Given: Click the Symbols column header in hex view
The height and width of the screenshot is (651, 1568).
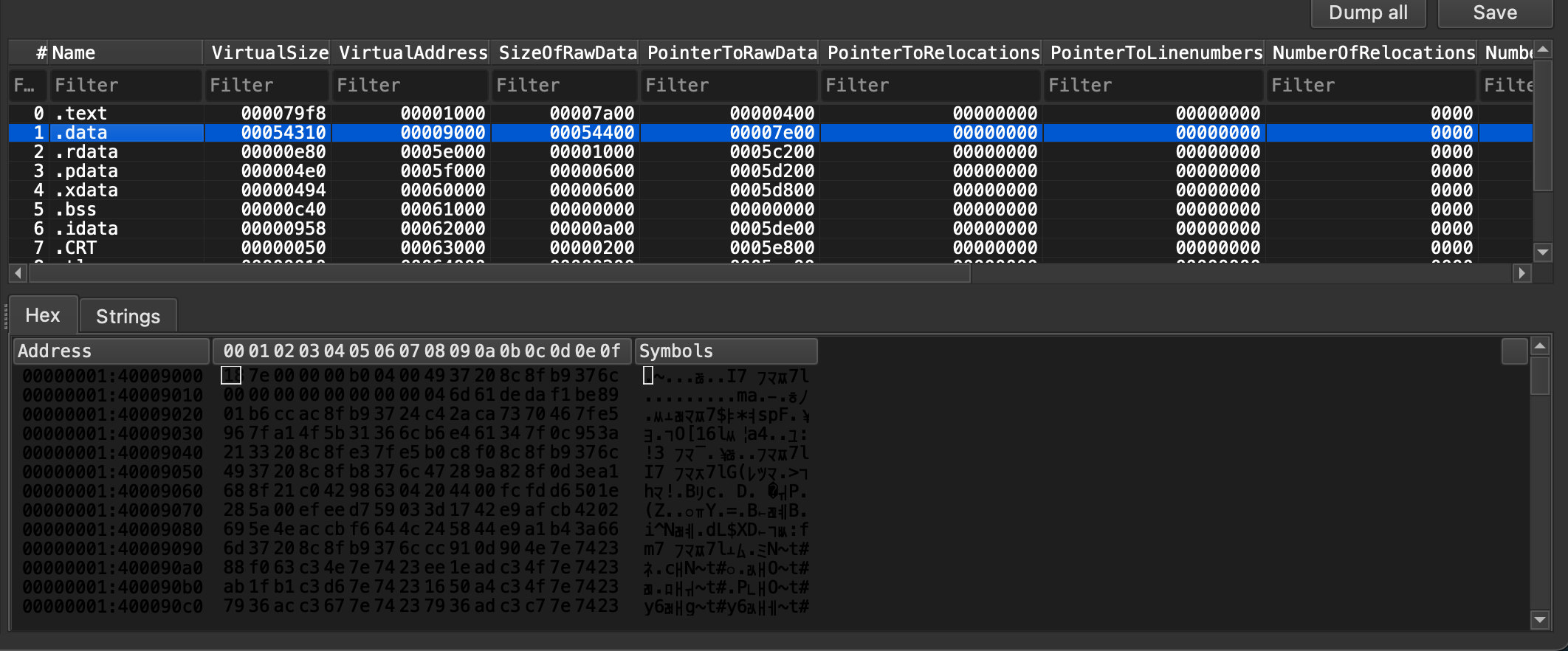Looking at the screenshot, I should tap(726, 351).
